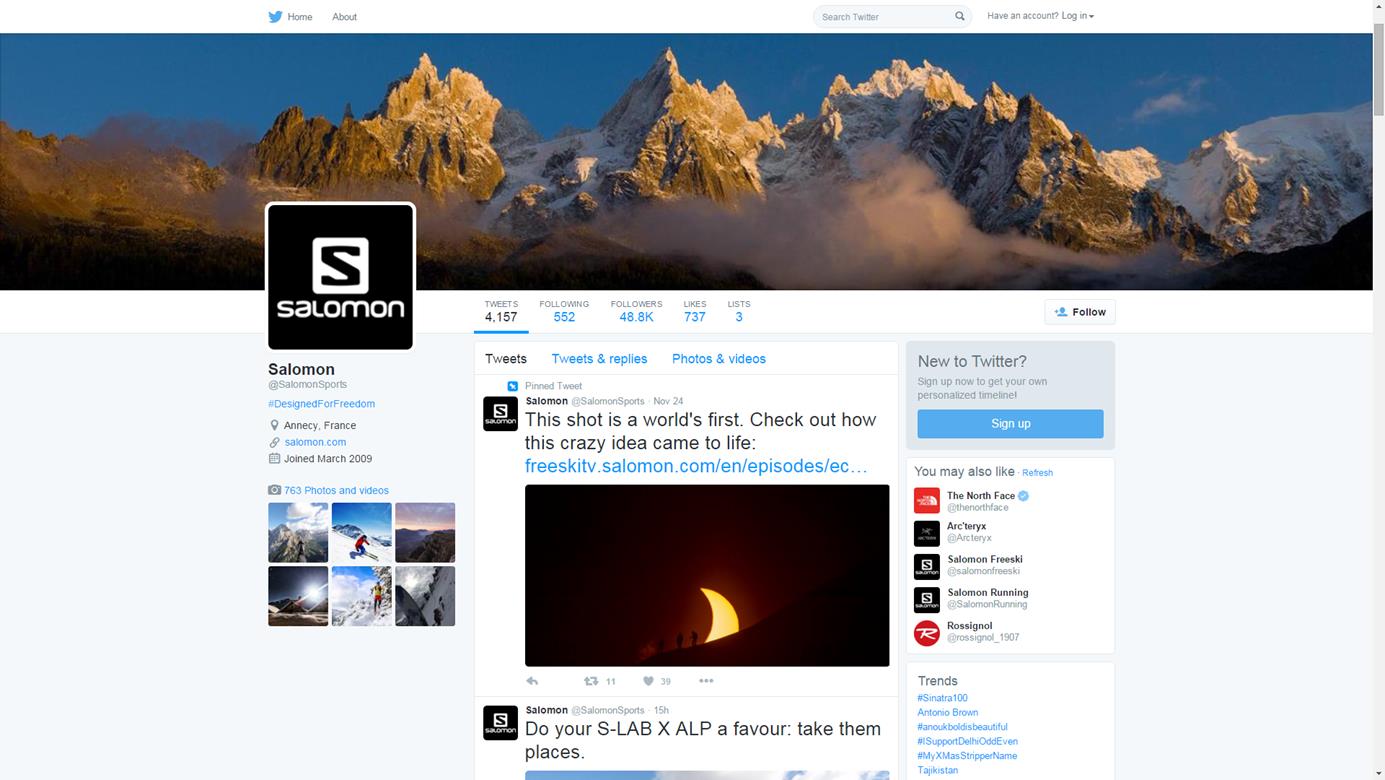Open the more options ellipsis on pinned tweet
This screenshot has width=1385, height=780.
(x=706, y=681)
